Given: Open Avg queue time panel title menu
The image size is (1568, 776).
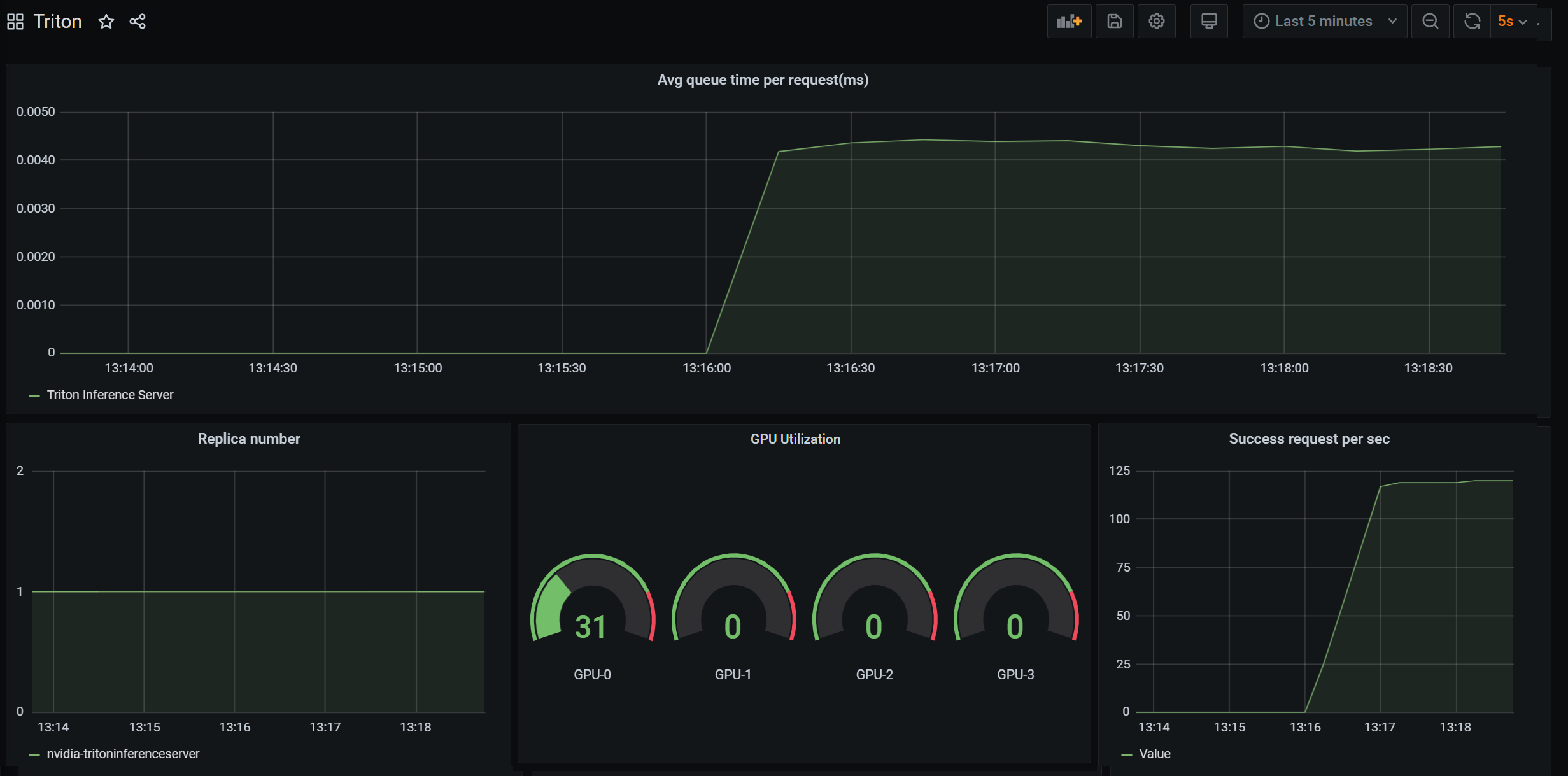Looking at the screenshot, I should (763, 80).
